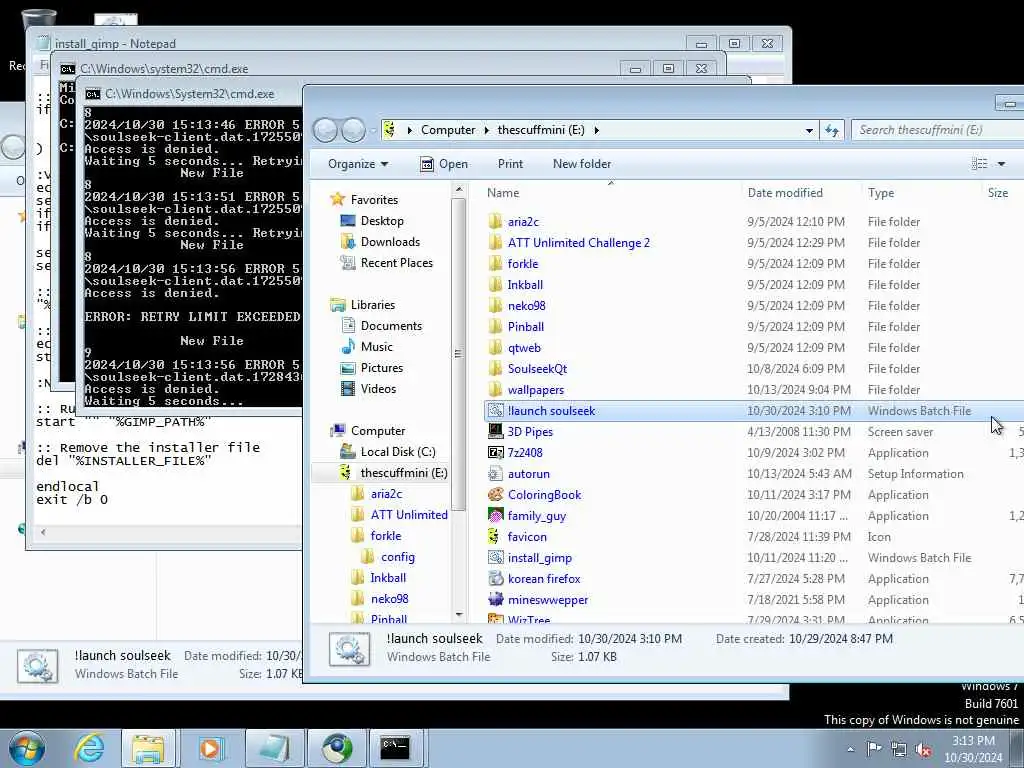Select the !launch soulseek batch file
The width and height of the screenshot is (1024, 768).
click(551, 411)
